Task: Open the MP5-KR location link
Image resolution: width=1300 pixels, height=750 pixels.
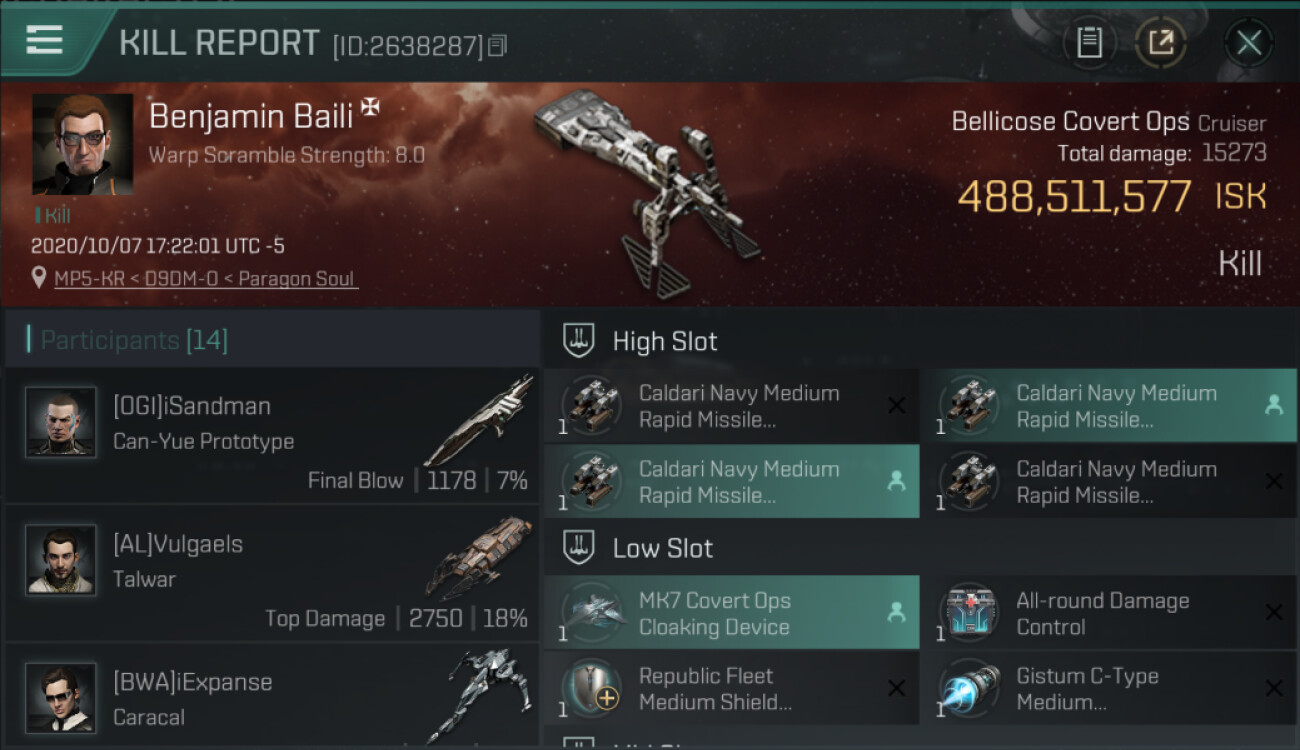Action: (205, 279)
